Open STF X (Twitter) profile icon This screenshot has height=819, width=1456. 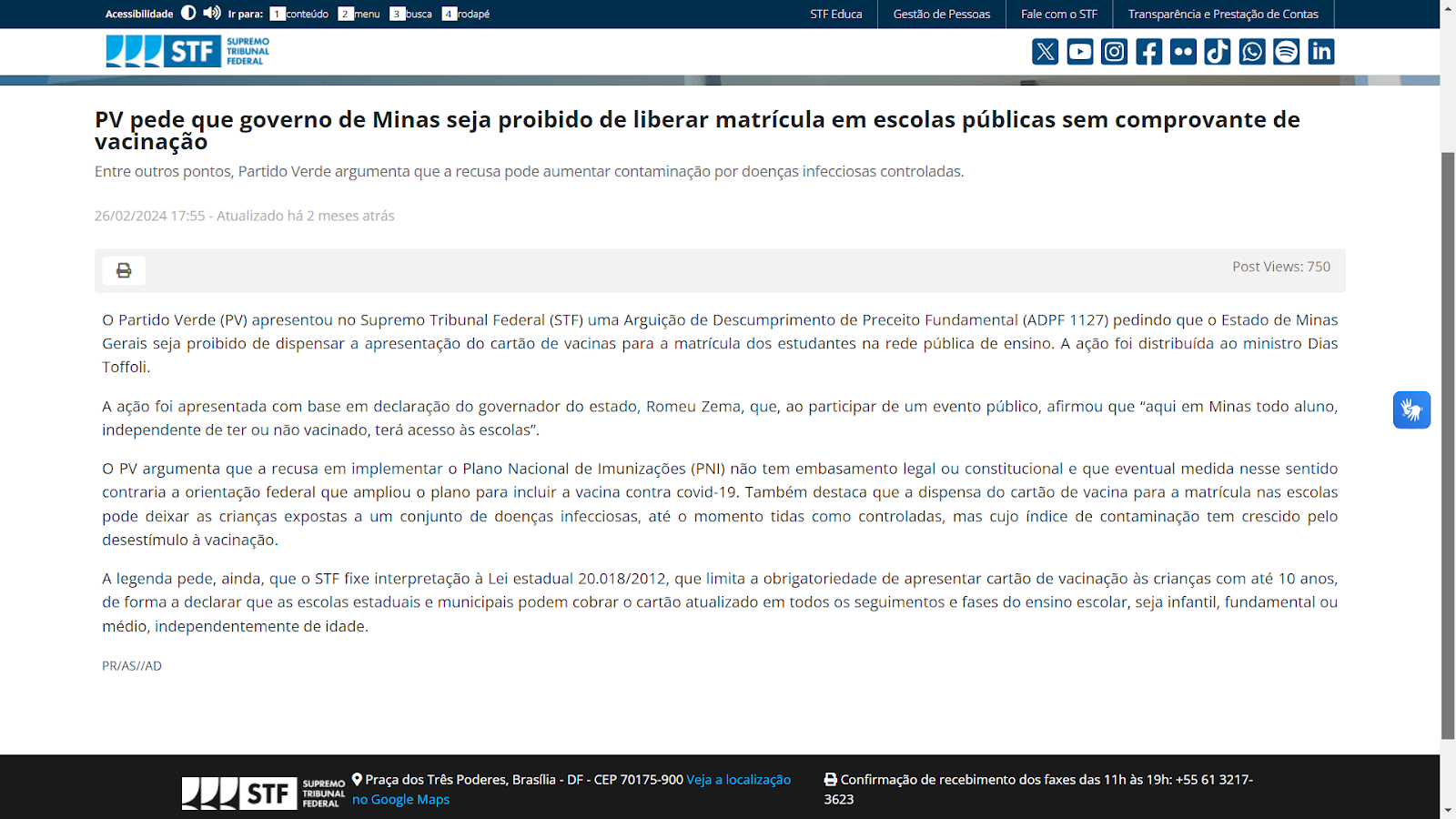coord(1046,52)
